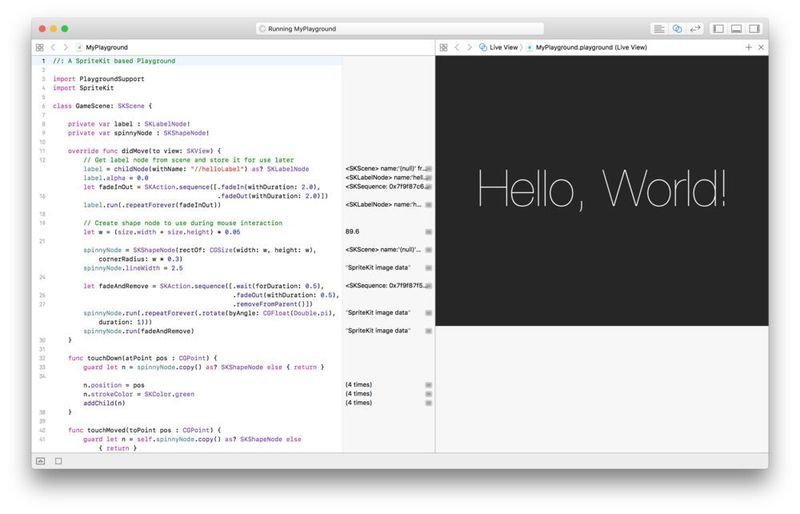Image resolution: width=800 pixels, height=514 pixels.
Task: Toggle the bottom Debug area panel
Action: (x=736, y=29)
